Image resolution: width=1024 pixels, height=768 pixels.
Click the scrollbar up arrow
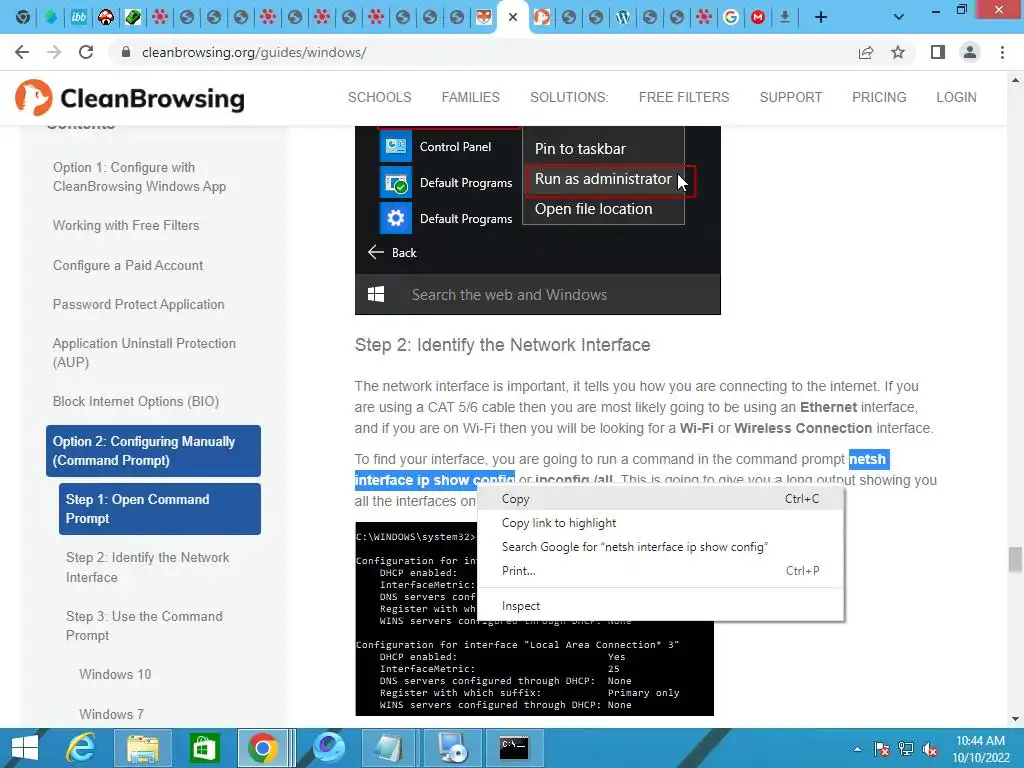click(1015, 80)
